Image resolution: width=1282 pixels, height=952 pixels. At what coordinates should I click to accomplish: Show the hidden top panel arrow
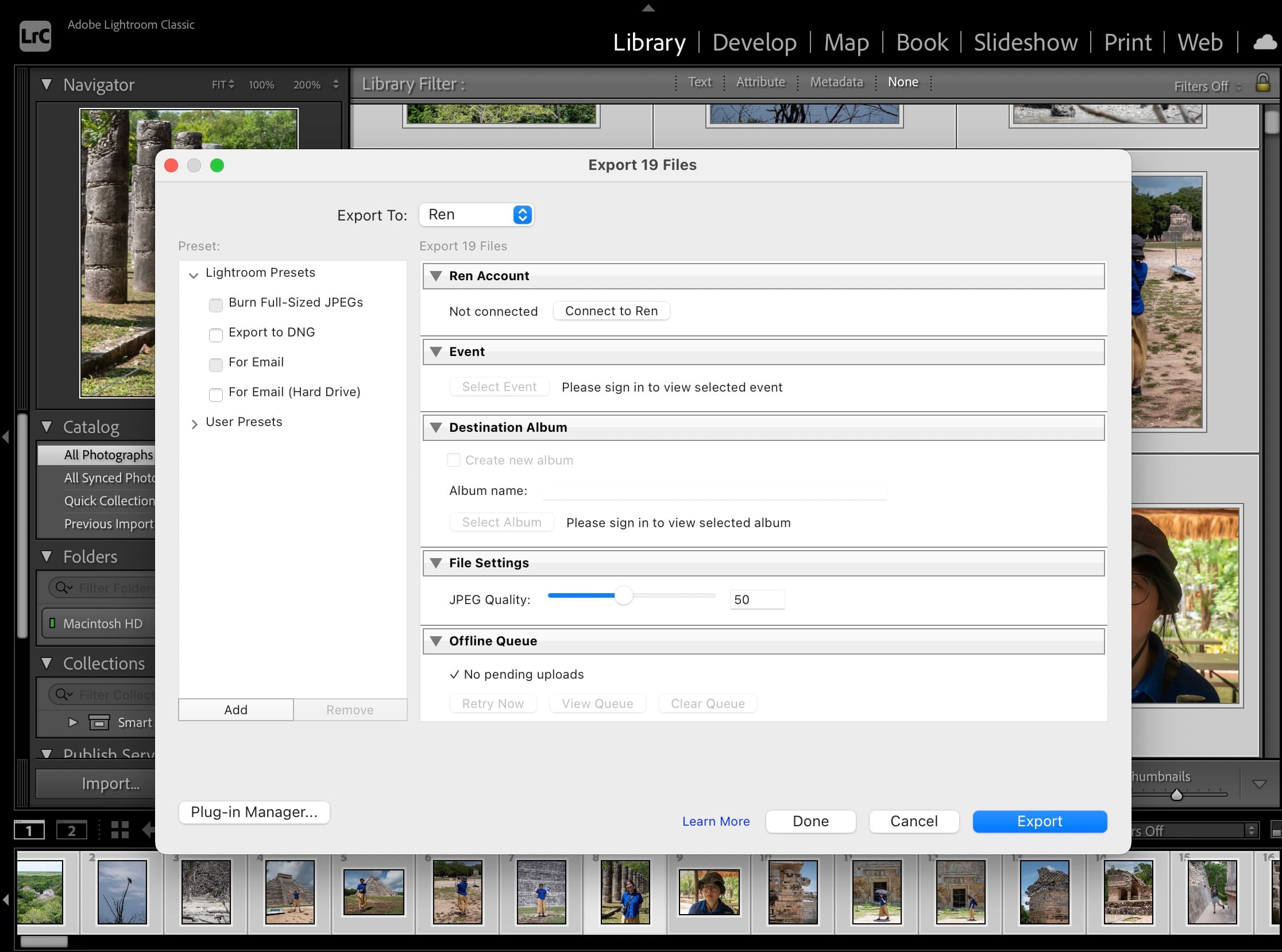[648, 7]
